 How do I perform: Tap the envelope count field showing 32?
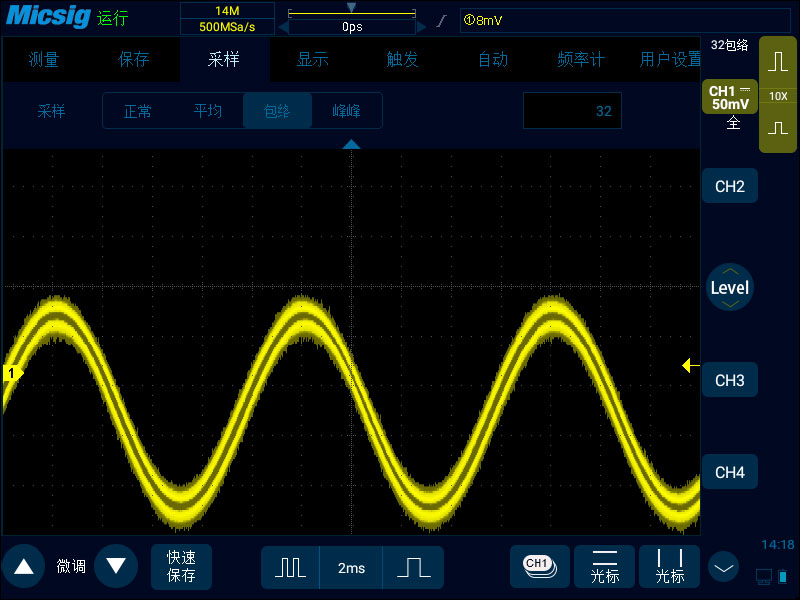point(572,111)
